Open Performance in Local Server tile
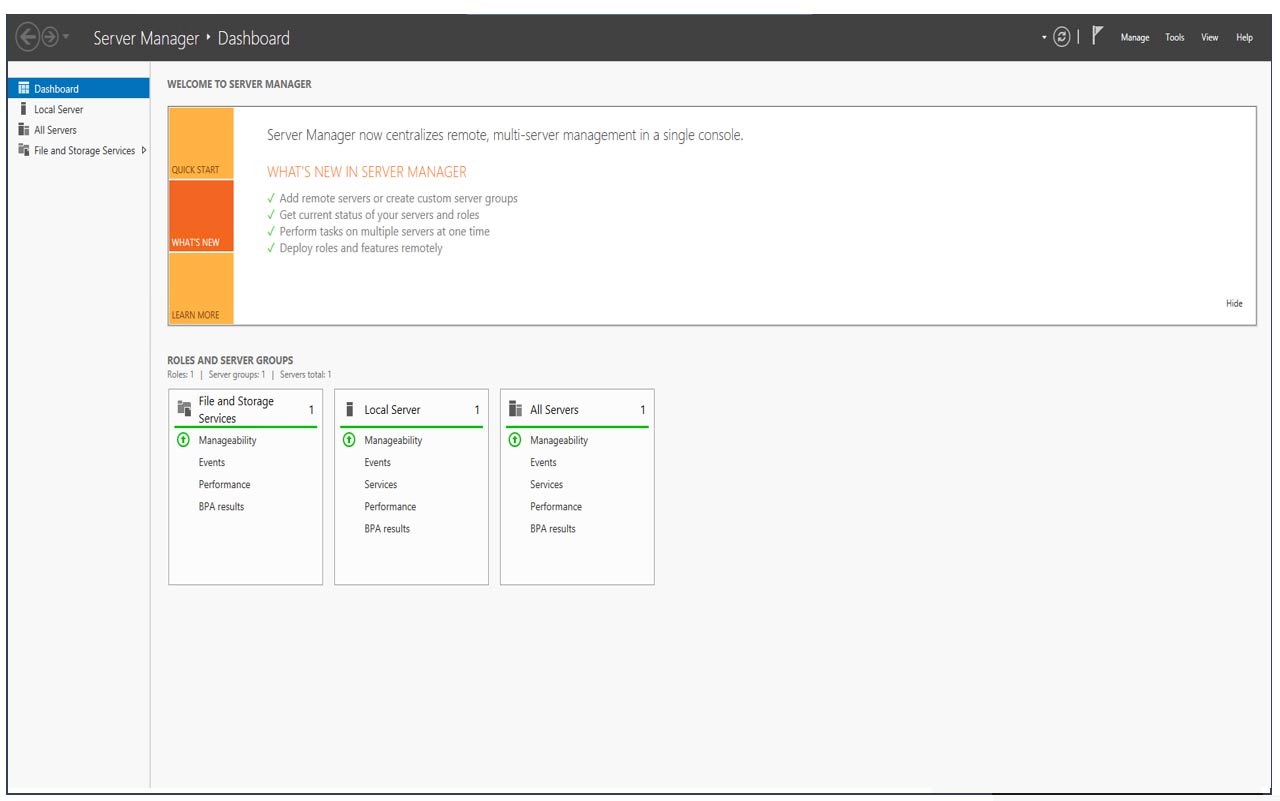Screen dimensions: 1280x801 coord(390,506)
